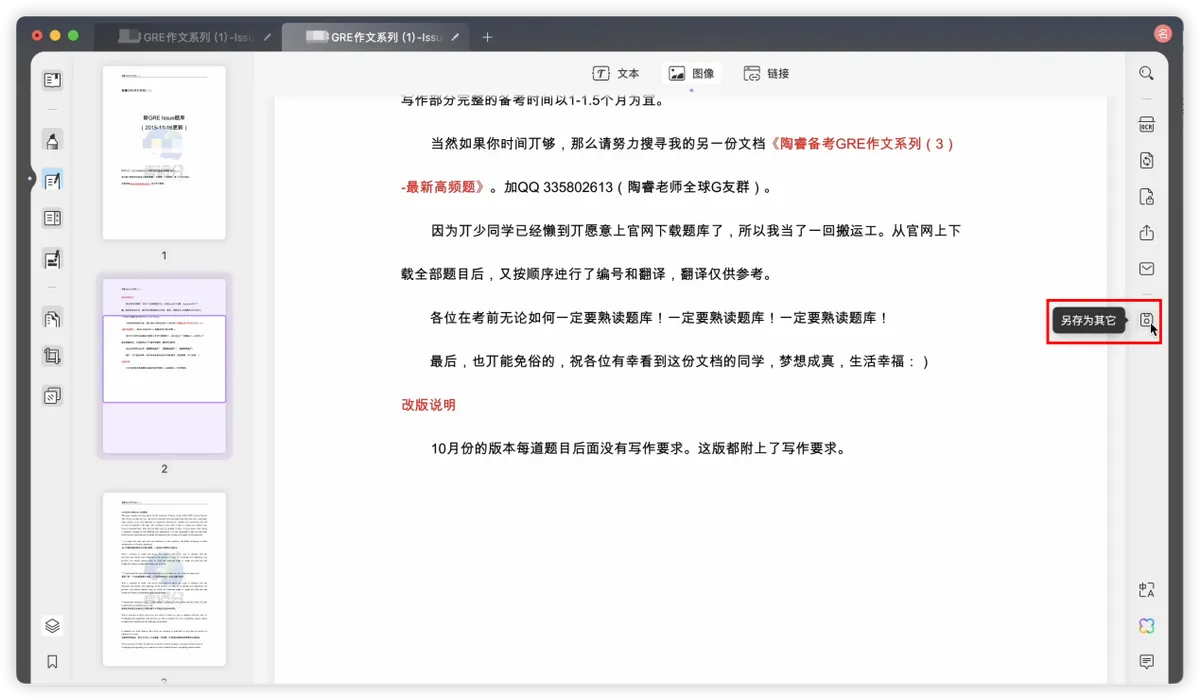Click the Save as Other icon
This screenshot has width=1200, height=700.
click(1146, 320)
